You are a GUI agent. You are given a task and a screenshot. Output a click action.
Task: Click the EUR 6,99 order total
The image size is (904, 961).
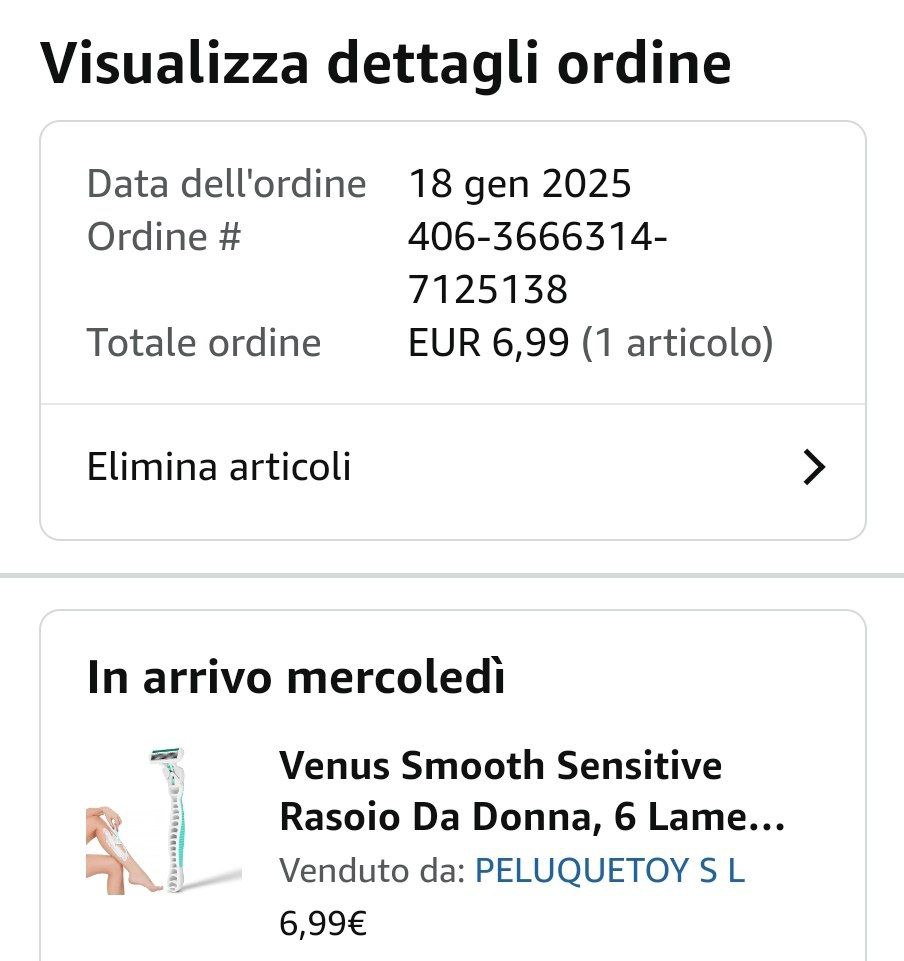[x=488, y=343]
